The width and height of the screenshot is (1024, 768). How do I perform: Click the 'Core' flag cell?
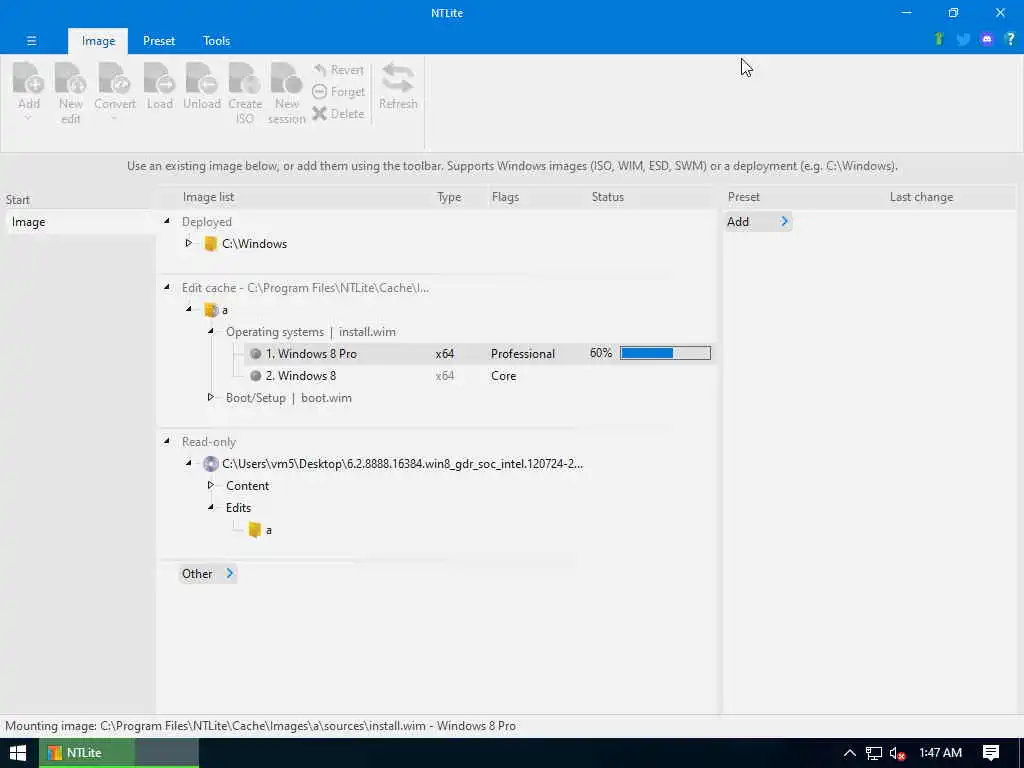503,376
